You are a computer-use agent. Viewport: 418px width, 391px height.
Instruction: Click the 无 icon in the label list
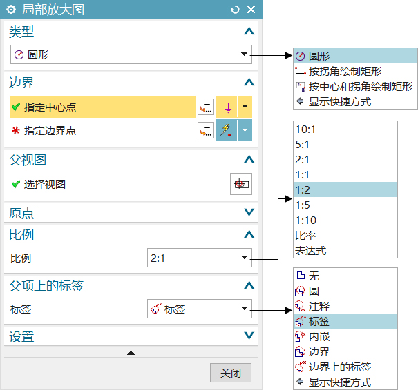pos(300,275)
